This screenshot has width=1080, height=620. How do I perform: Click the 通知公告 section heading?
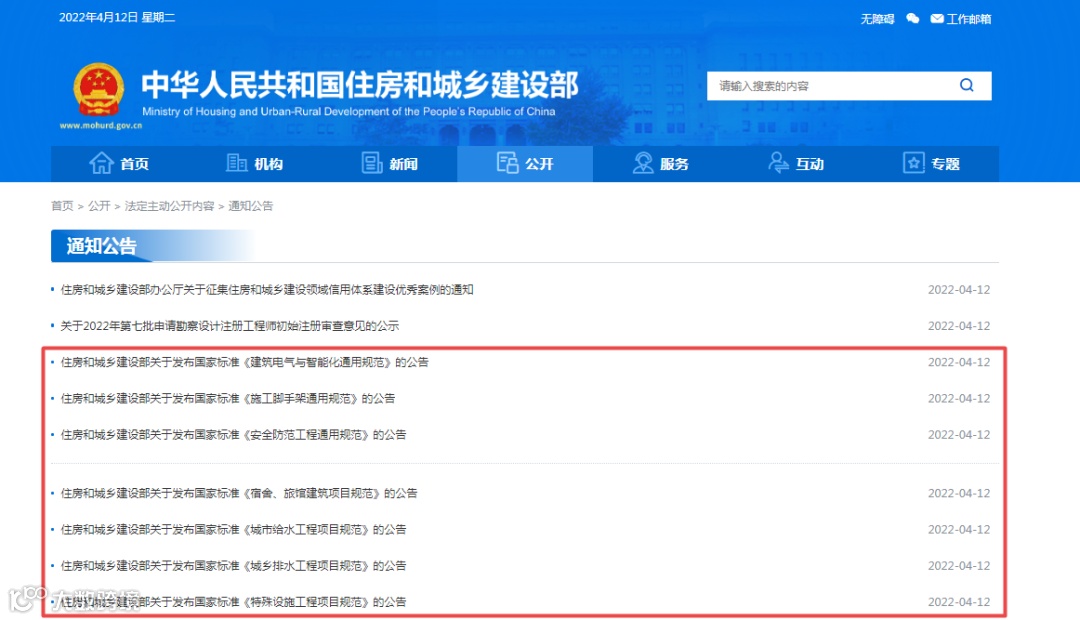pos(102,246)
